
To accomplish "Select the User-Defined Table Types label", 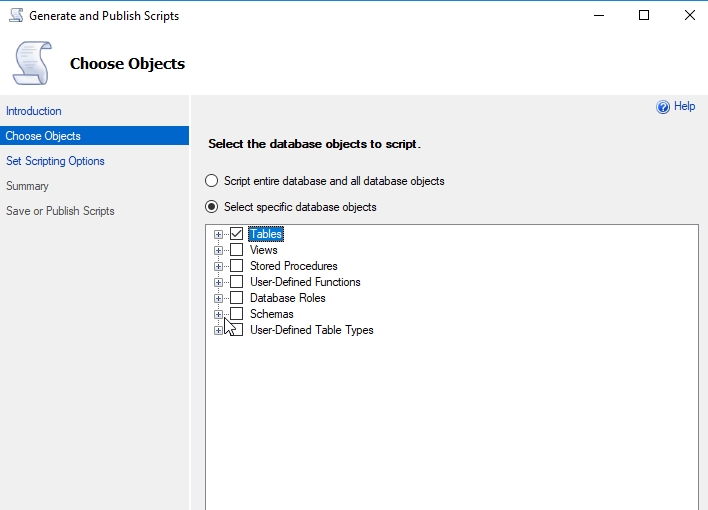I will point(311,330).
